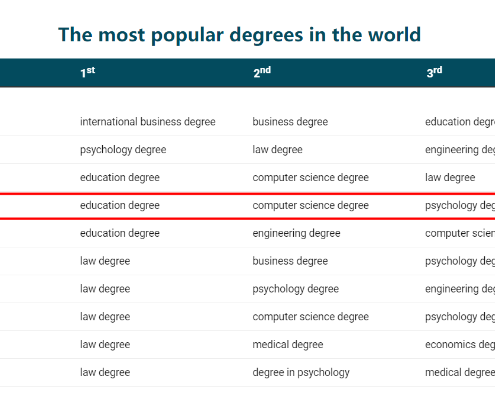Click the 1st column header
495x396 pixels.
click(88, 72)
